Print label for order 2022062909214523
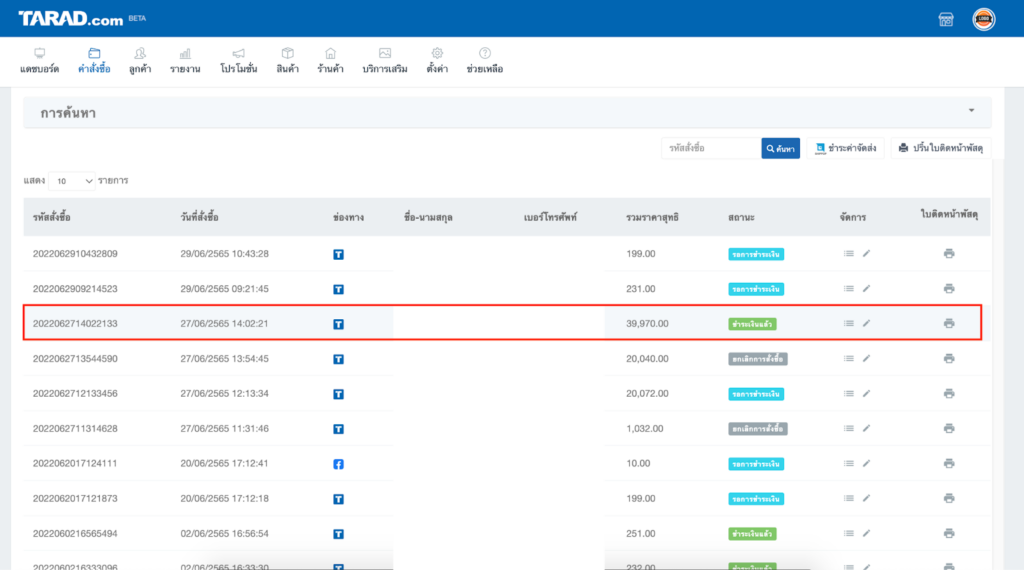Screen dimensions: 1024x570 tap(949, 289)
